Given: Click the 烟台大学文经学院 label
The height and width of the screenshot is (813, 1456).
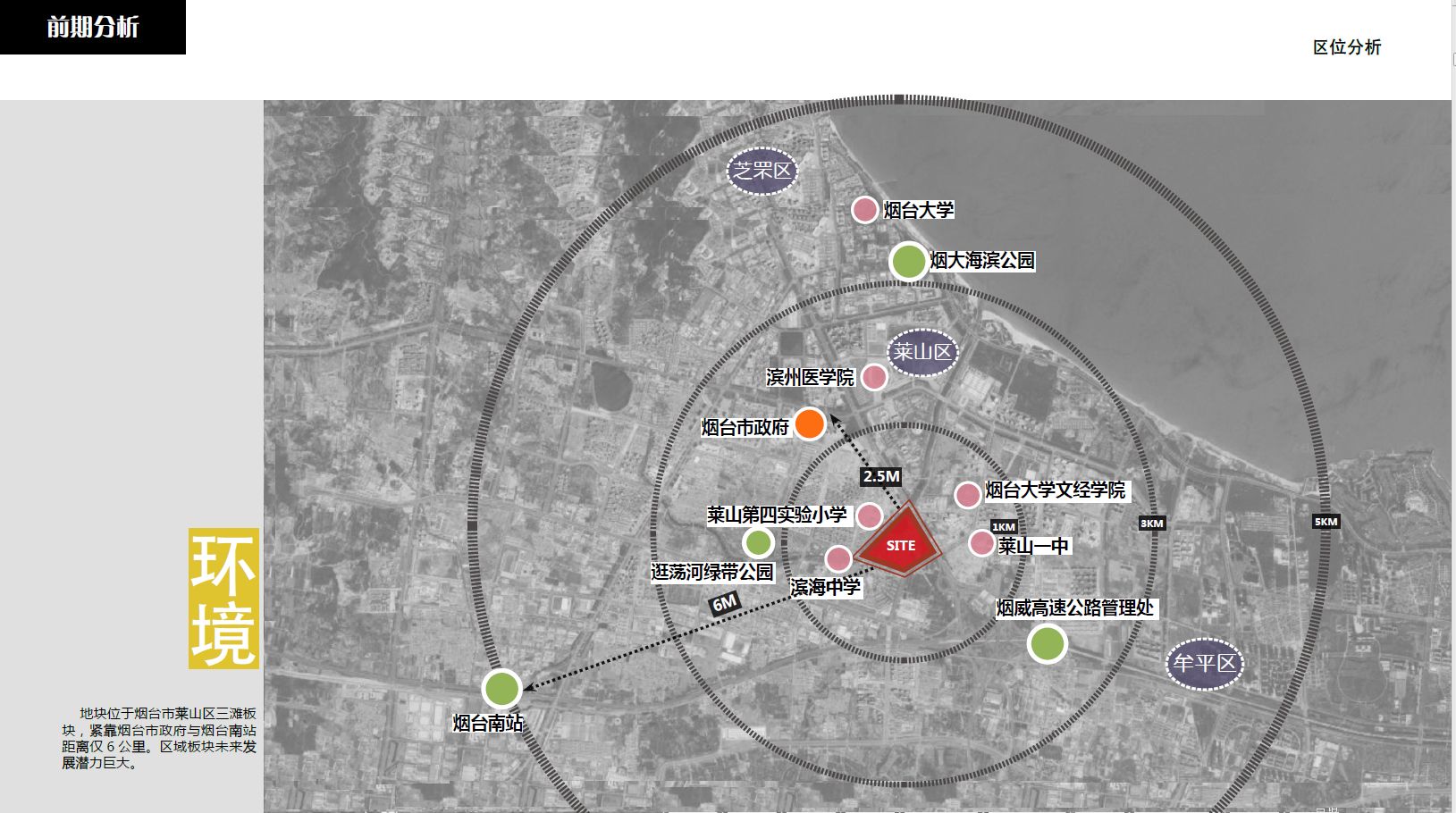Looking at the screenshot, I should [1056, 490].
